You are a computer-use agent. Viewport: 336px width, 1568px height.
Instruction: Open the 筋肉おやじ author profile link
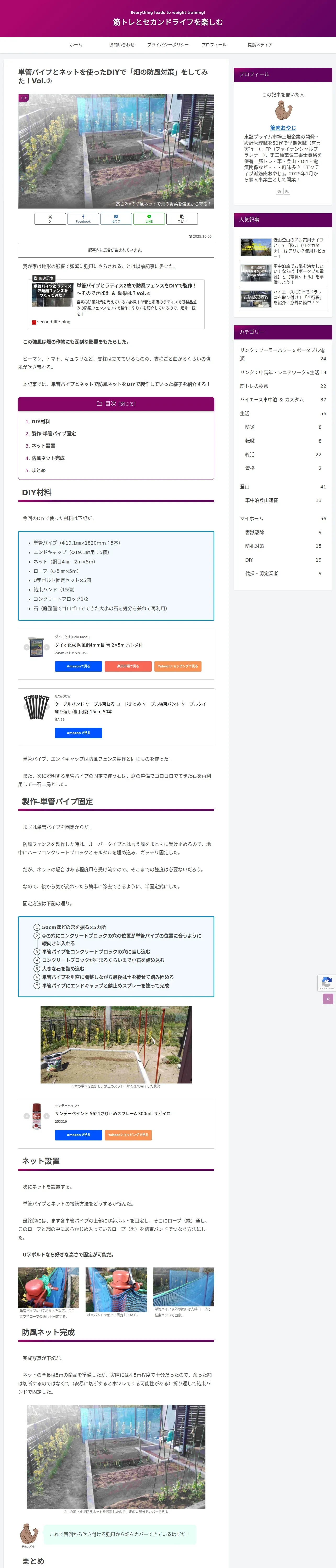click(x=283, y=128)
